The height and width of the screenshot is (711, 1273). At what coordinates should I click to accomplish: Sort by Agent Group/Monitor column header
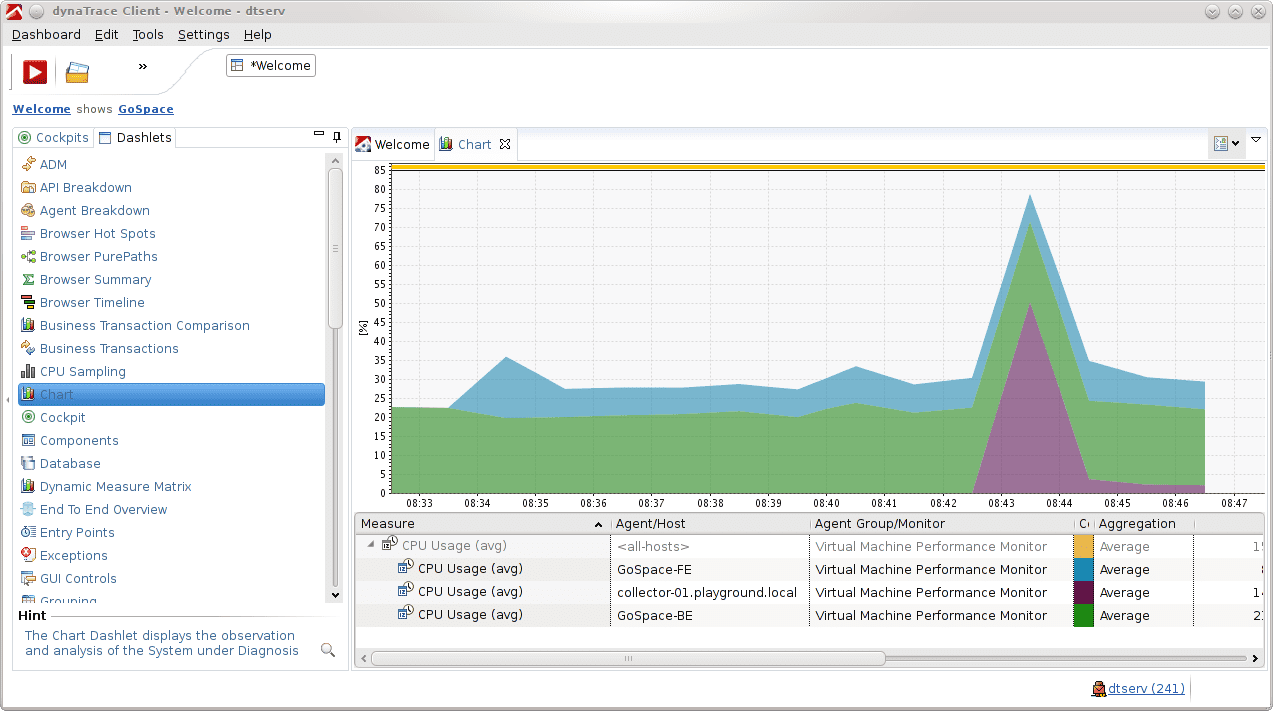point(941,523)
